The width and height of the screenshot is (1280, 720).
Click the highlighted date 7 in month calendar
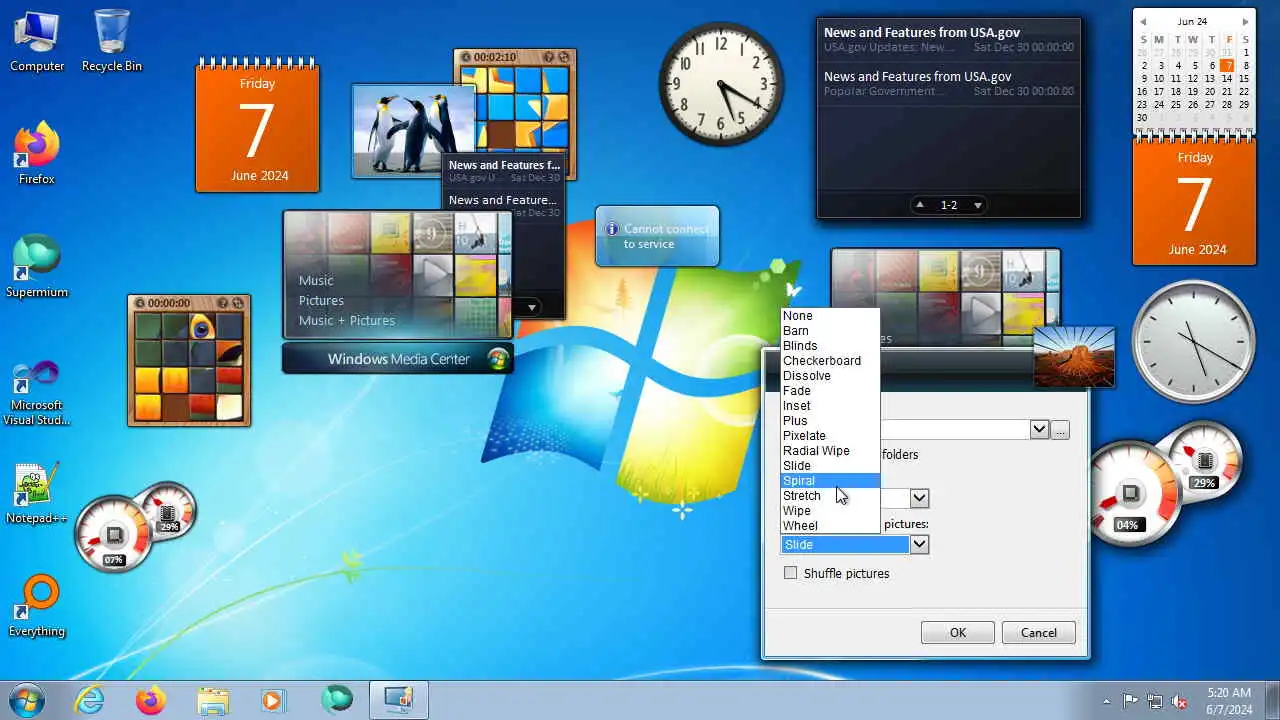coord(1227,65)
